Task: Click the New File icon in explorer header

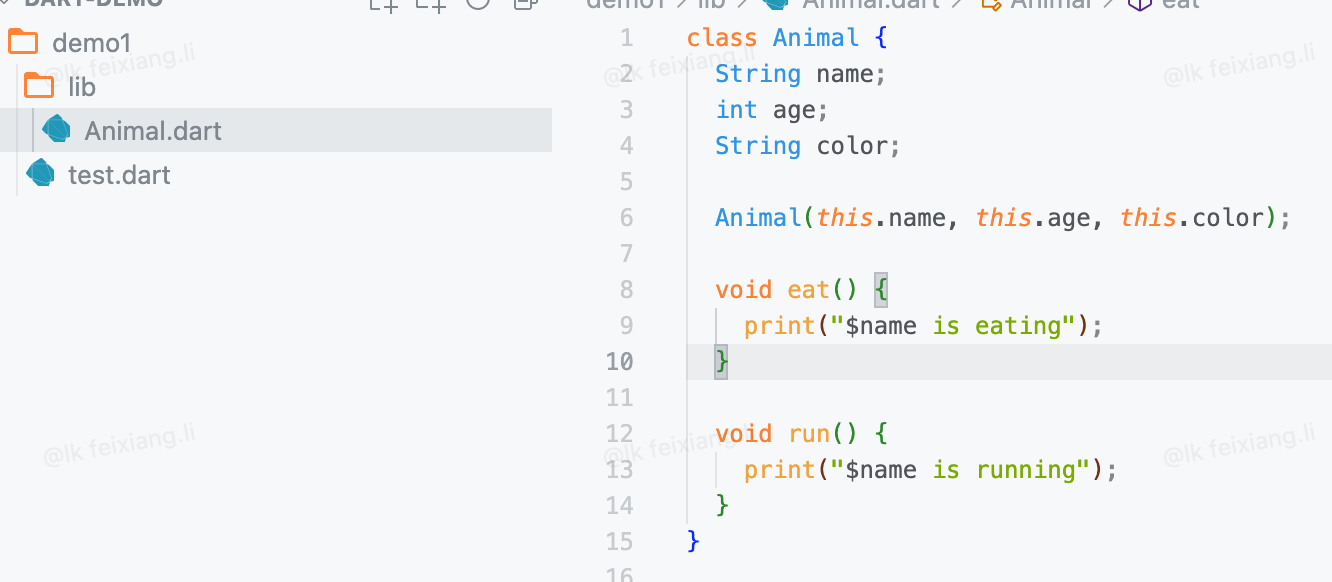Action: point(383,3)
